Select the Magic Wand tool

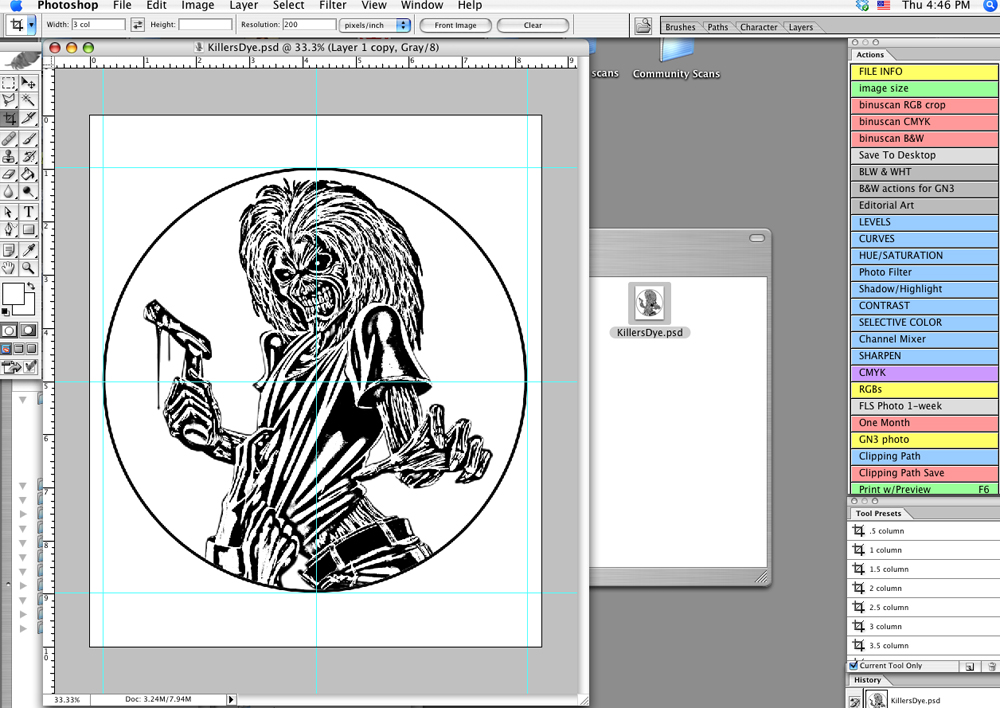coord(29,101)
